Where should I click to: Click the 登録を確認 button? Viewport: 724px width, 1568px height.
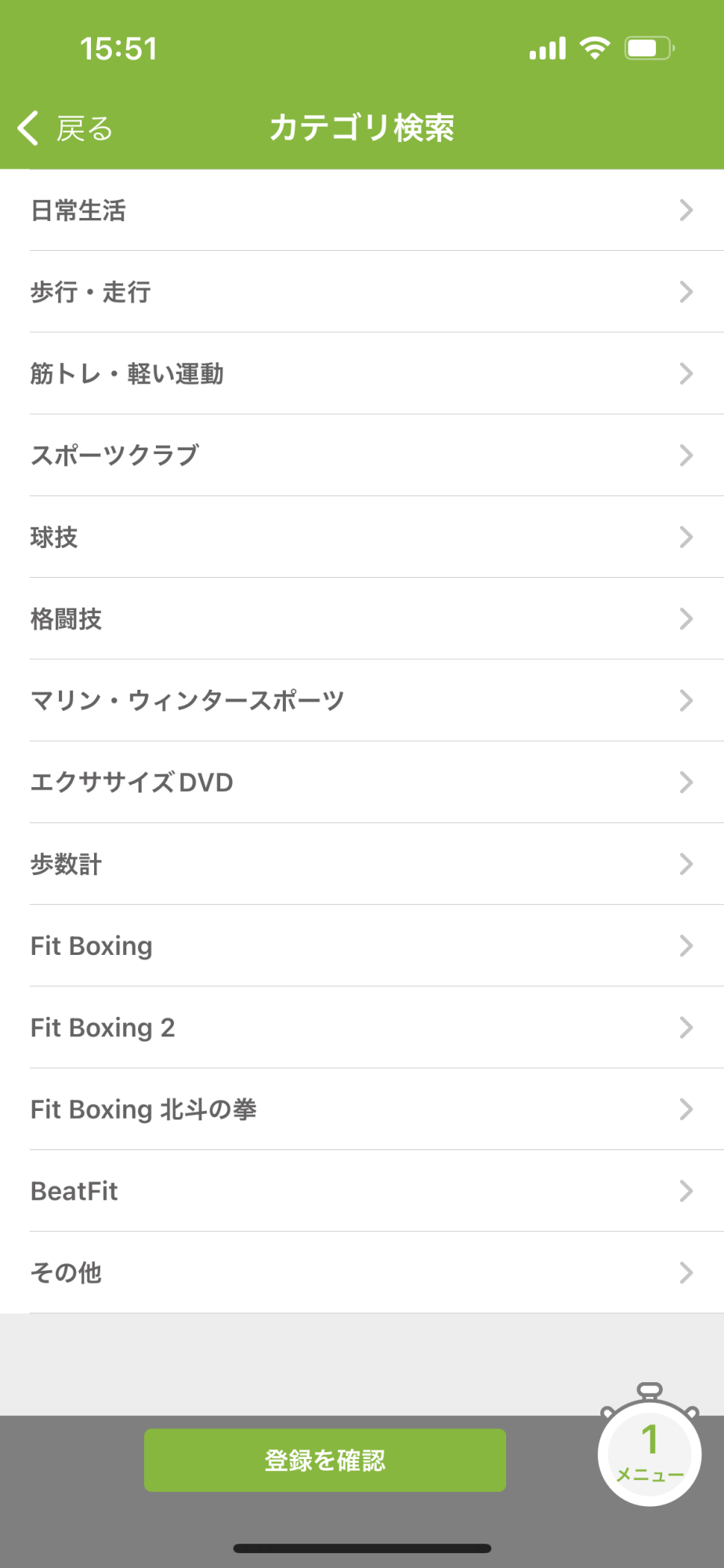pos(325,1460)
